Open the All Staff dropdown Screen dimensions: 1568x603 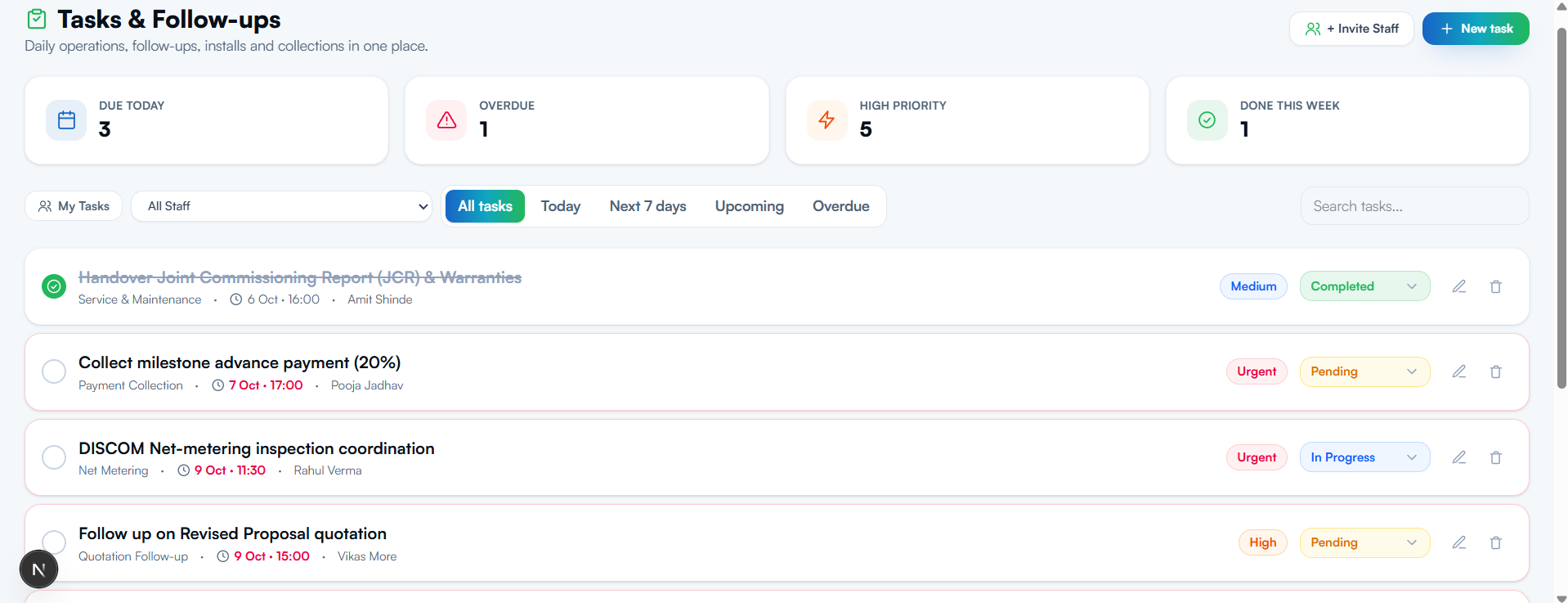coord(282,206)
